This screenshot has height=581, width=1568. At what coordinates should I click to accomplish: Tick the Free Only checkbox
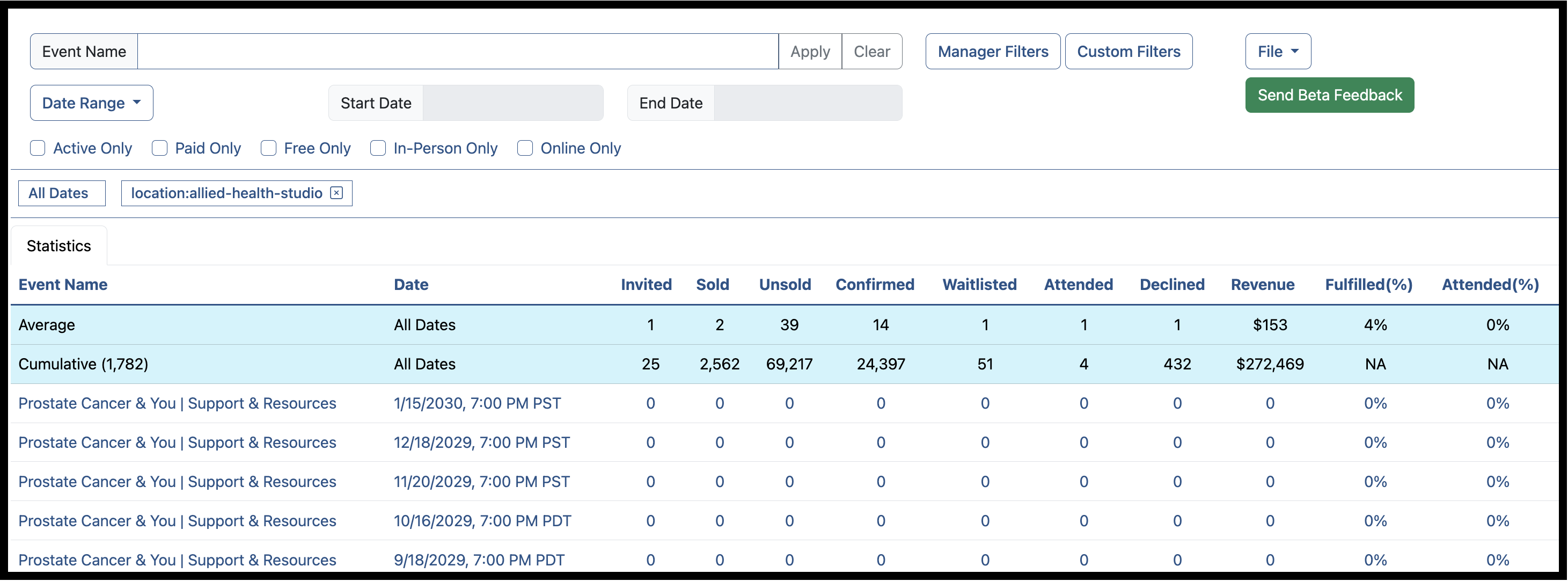(268, 149)
